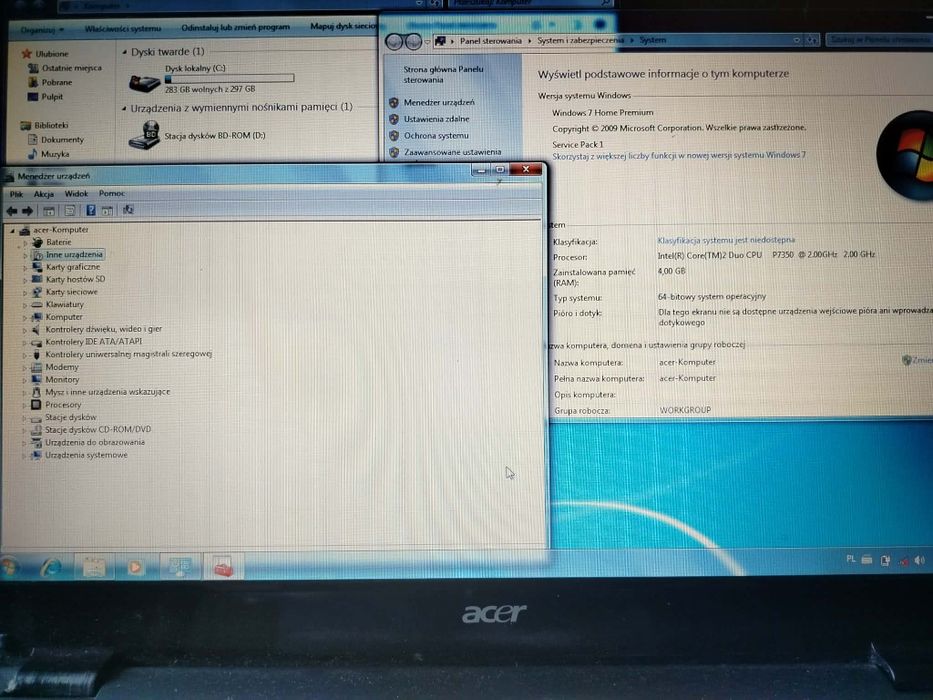Open the Pomoc menu
Screen dimensions: 933x700
[x=112, y=193]
